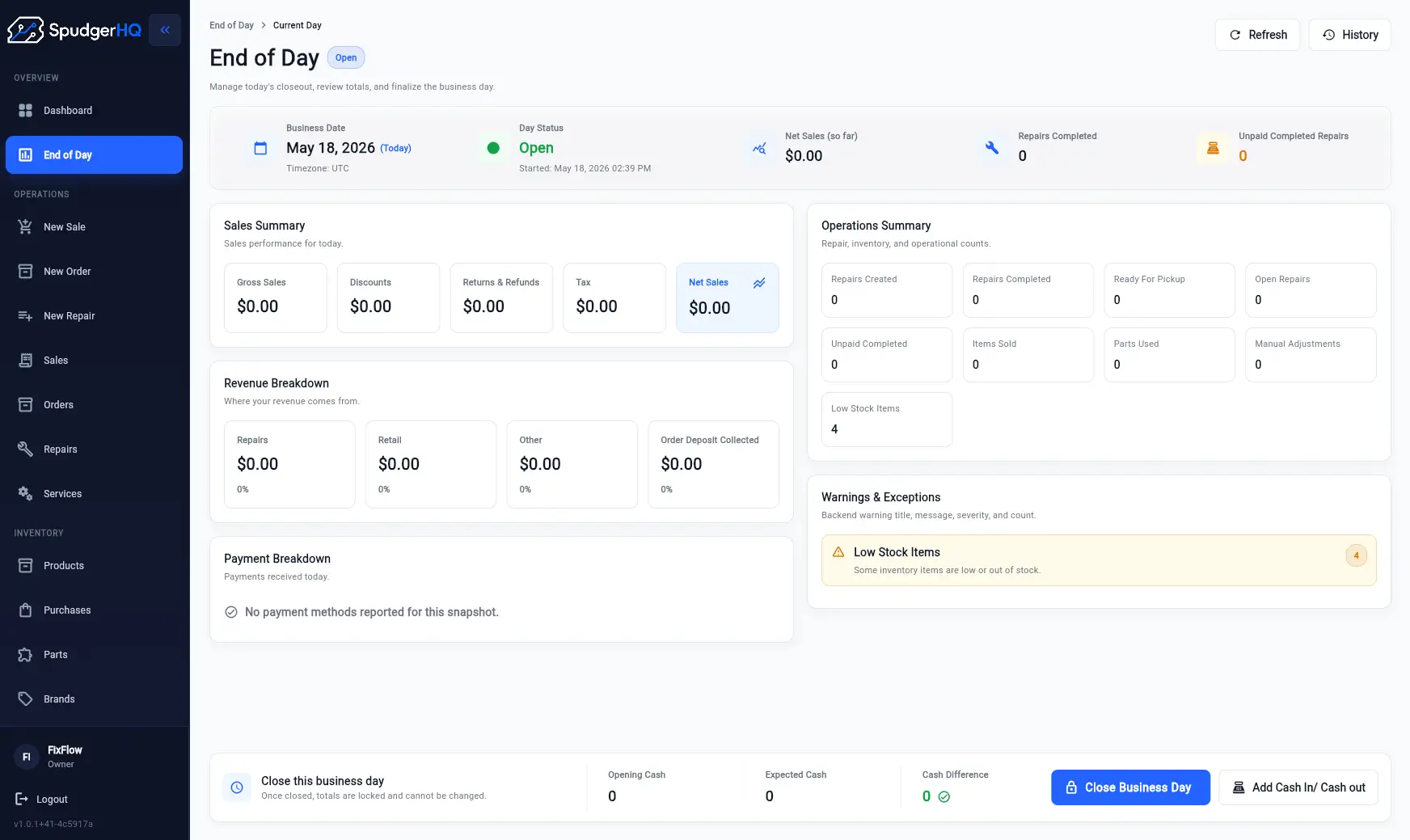Open the New Repair sidebar item
Image resolution: width=1410 pixels, height=840 pixels.
94,316
